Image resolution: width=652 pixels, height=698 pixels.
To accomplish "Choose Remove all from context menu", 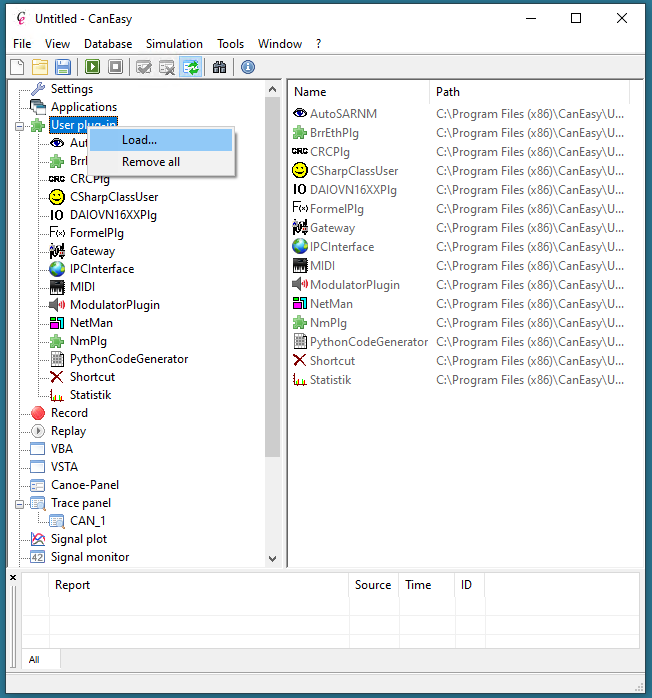I will point(161,162).
